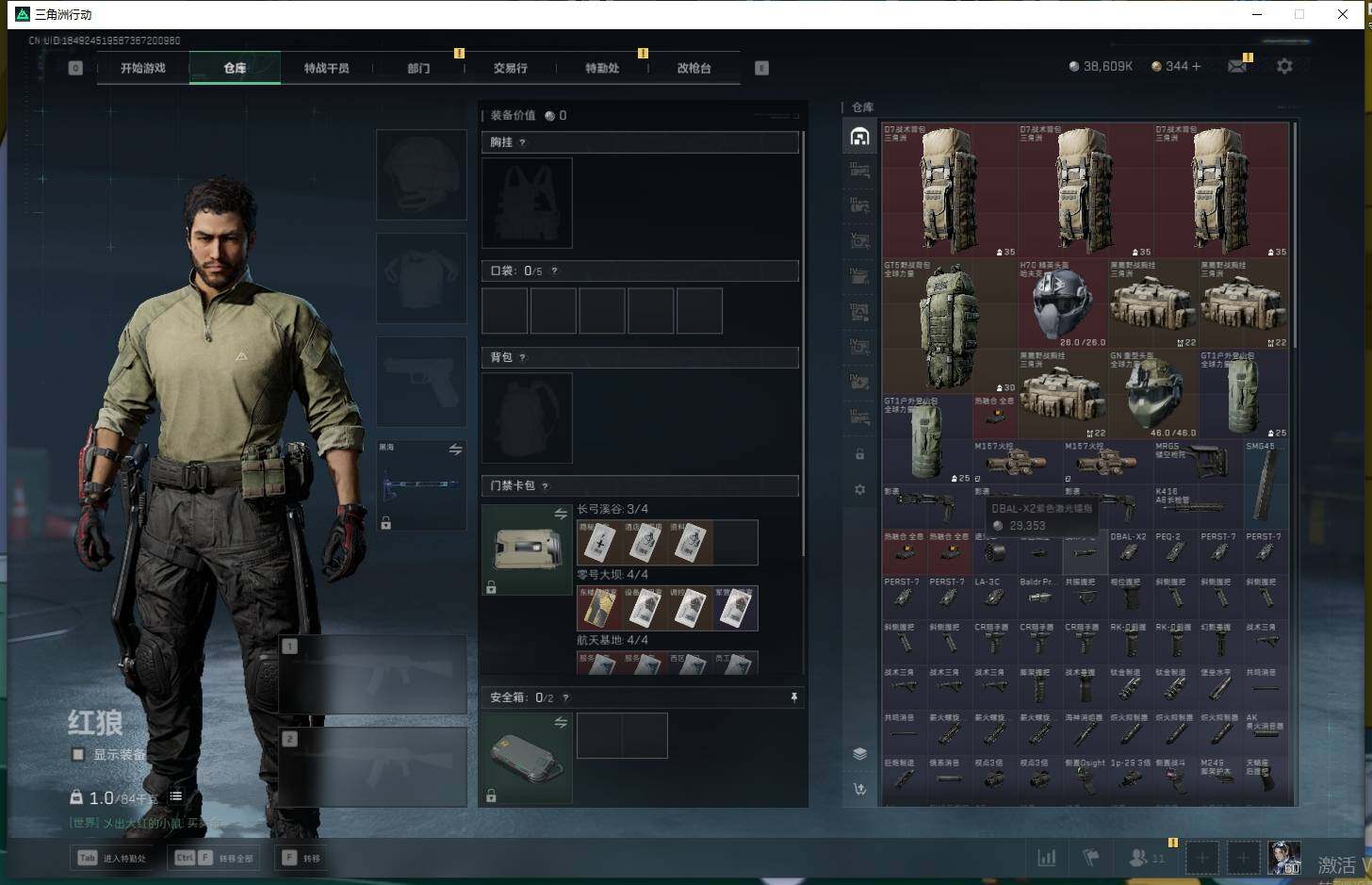Image resolution: width=1372 pixels, height=885 pixels.
Task: Select the 1p-29 3倍 scope item
Action: [x=1130, y=778]
